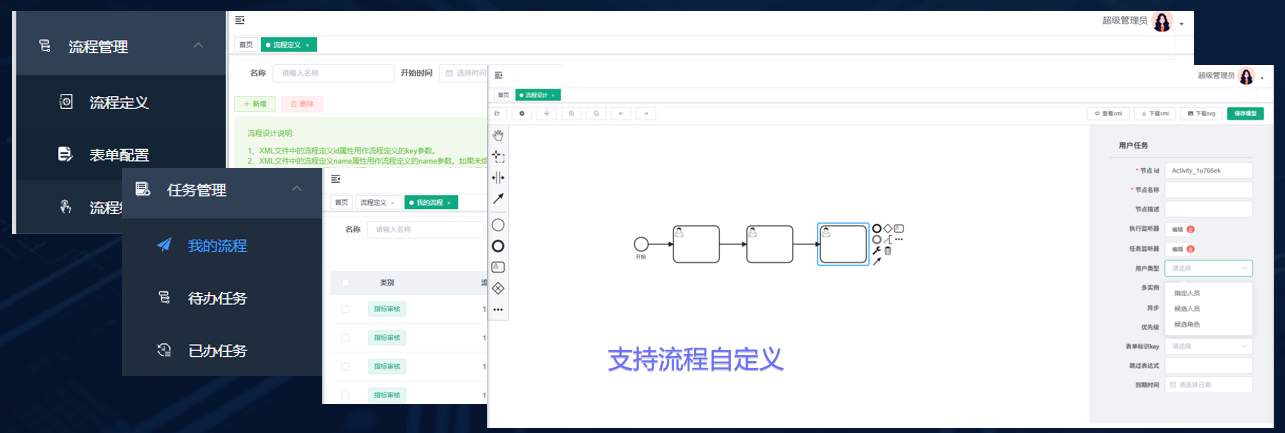Expand the 表单标识key dropdown
Image resolution: width=1285 pixels, height=433 pixels.
1208,346
